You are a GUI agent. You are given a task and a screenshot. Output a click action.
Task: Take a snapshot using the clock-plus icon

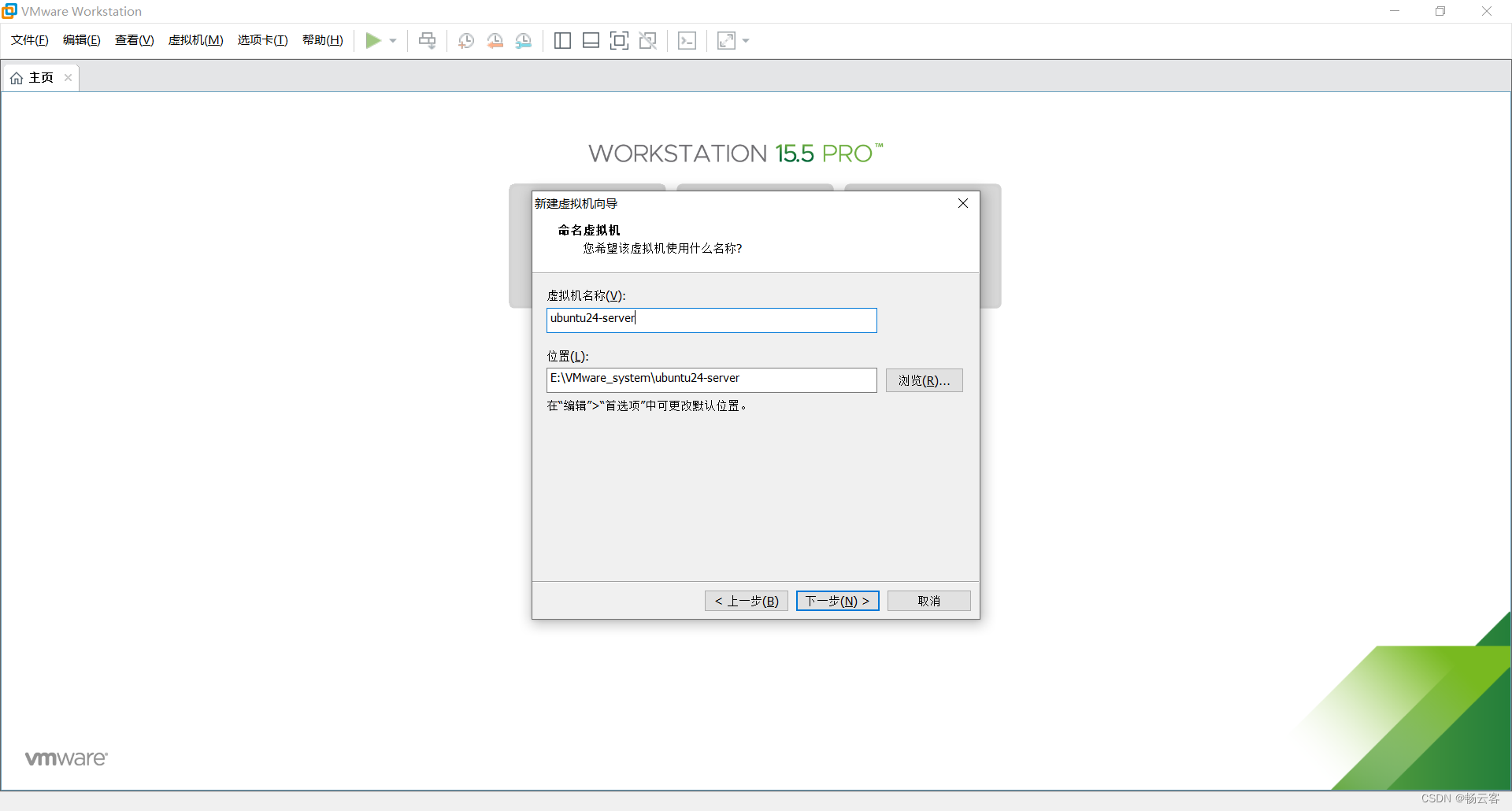(466, 41)
